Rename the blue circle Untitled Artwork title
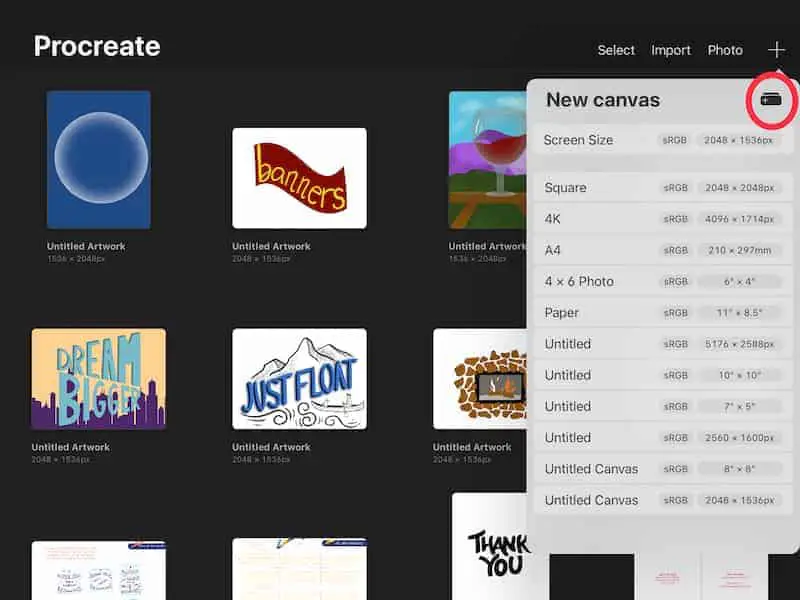Viewport: 800px width, 600px height. tap(86, 246)
